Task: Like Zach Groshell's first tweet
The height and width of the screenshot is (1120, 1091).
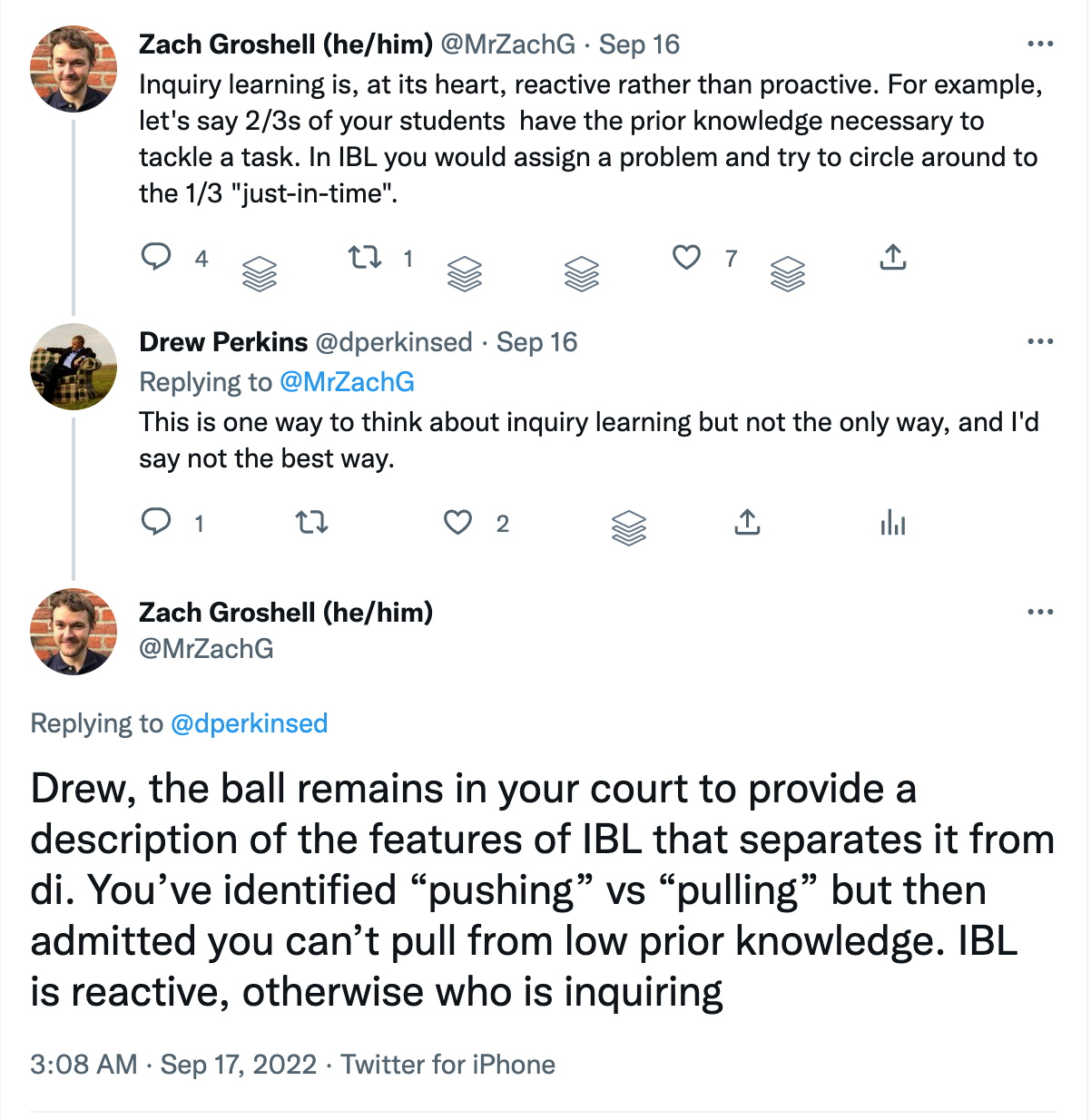Action: pyautogui.click(x=686, y=259)
